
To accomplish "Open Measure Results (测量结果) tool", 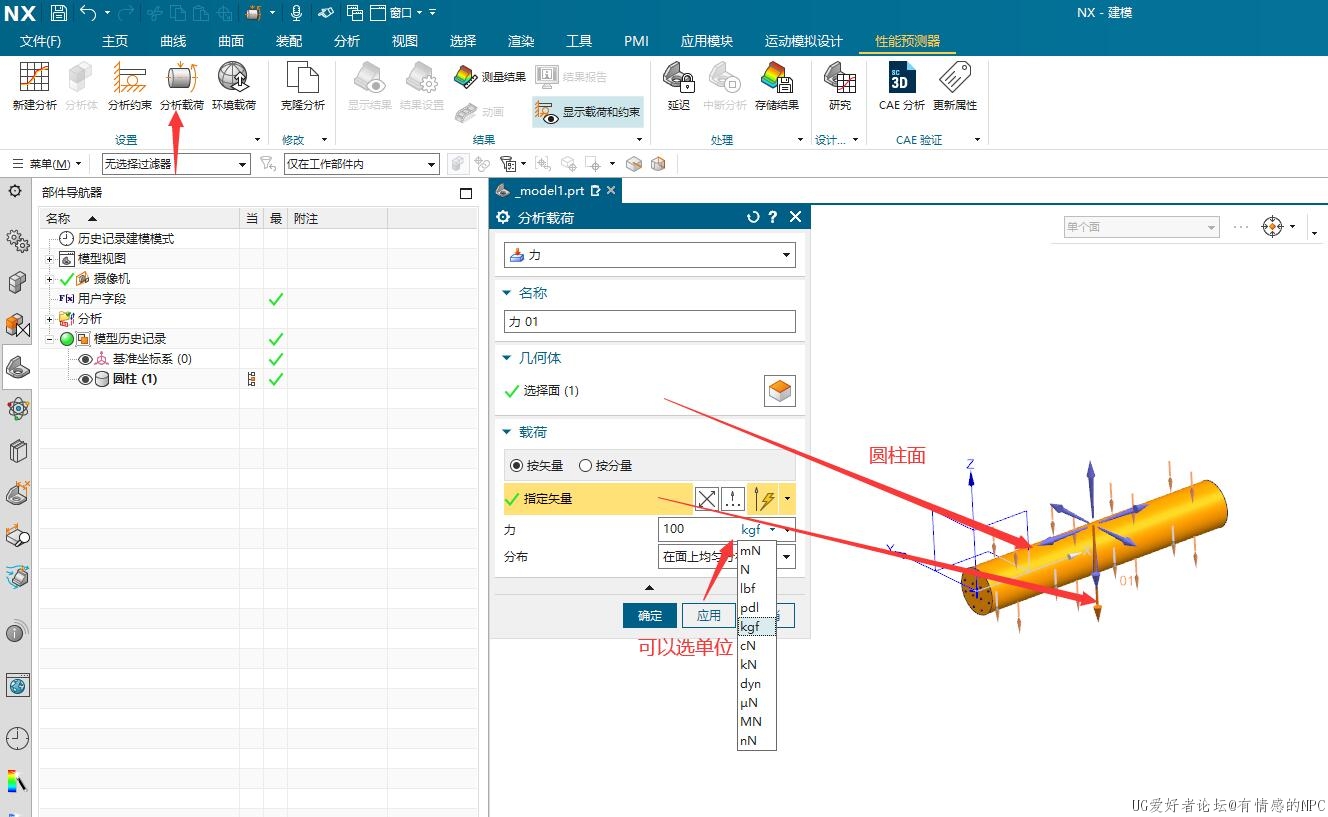I will click(490, 77).
